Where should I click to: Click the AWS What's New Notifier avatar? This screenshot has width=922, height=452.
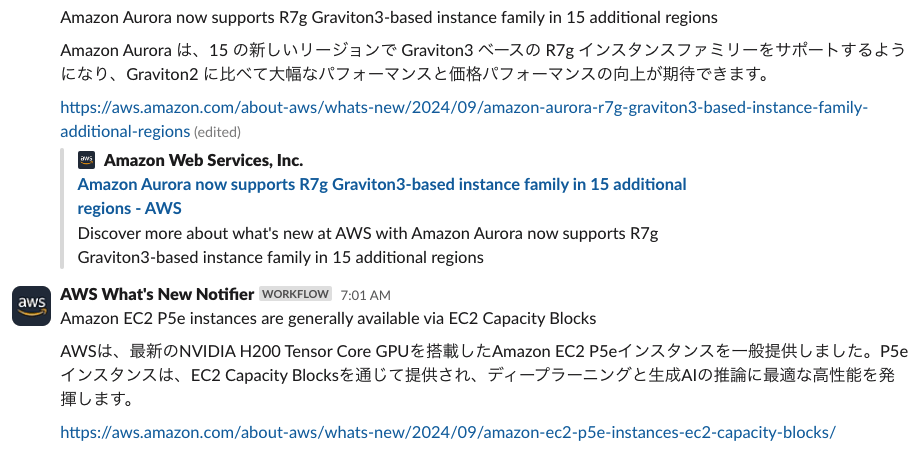click(31, 304)
